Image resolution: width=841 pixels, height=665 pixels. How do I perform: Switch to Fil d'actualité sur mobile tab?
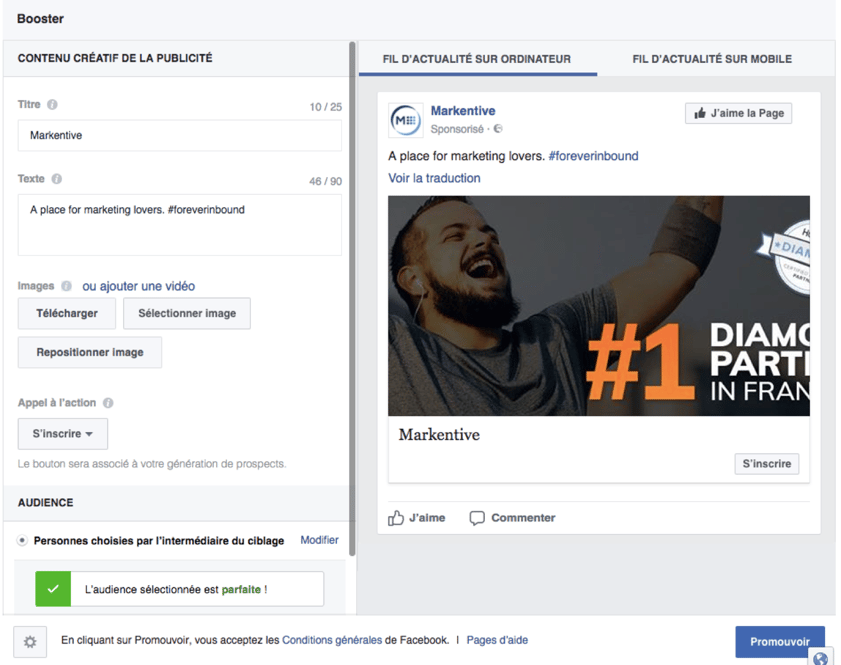711,59
